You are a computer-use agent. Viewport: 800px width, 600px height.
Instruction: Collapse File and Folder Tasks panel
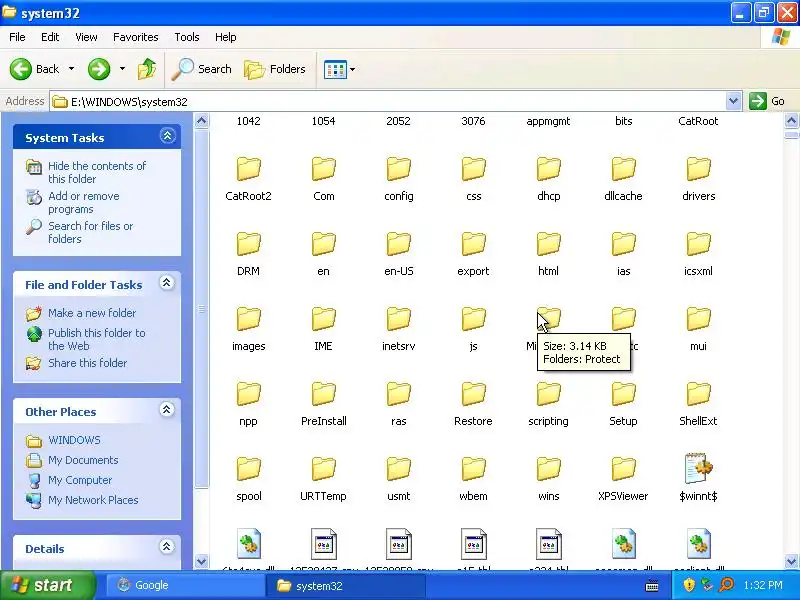coord(167,283)
